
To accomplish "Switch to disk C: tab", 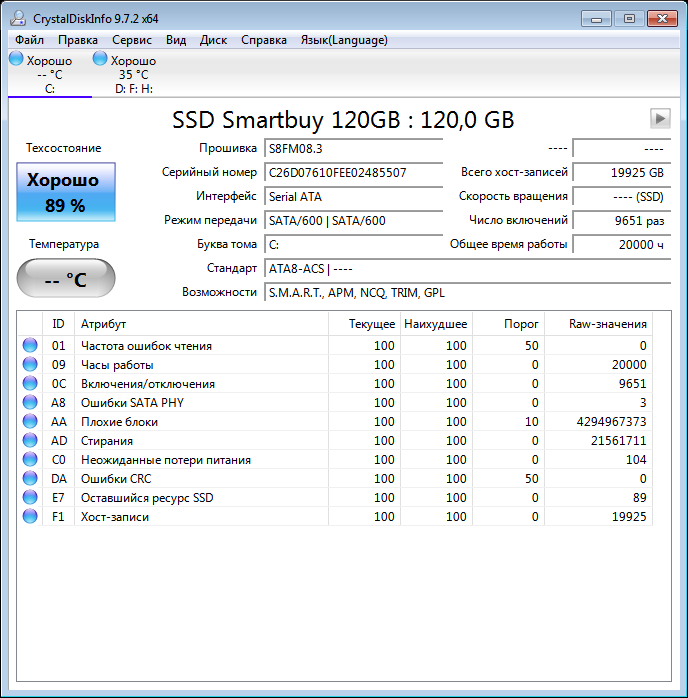I will click(49, 74).
